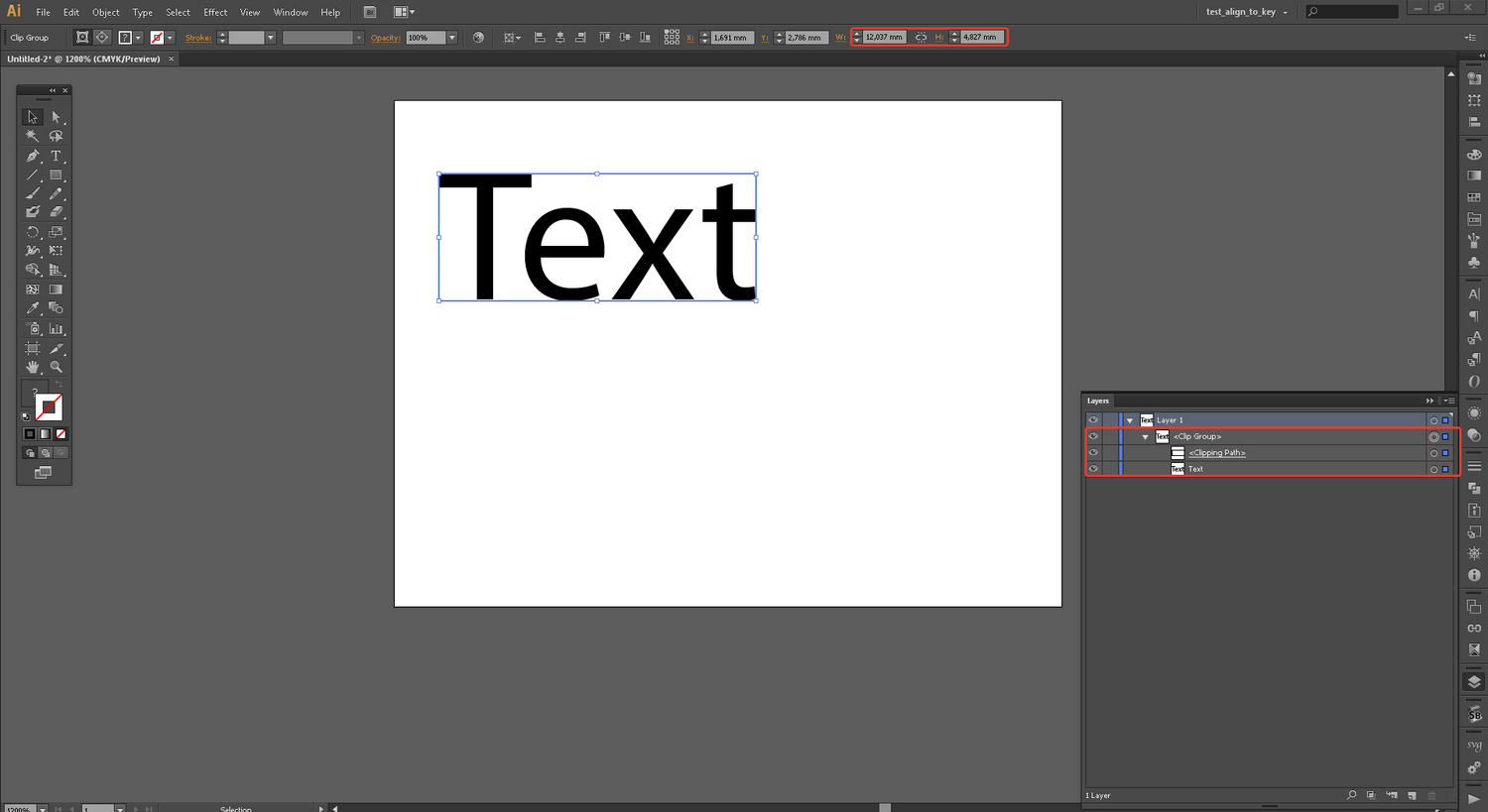The image size is (1488, 812).
Task: Select the Hand tool
Action: 33,367
